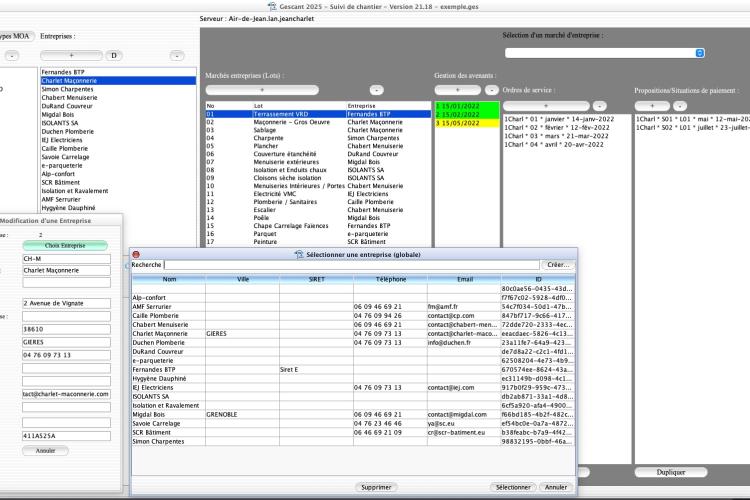Select AMF Serrurier row in dialog table

[x=353, y=307]
